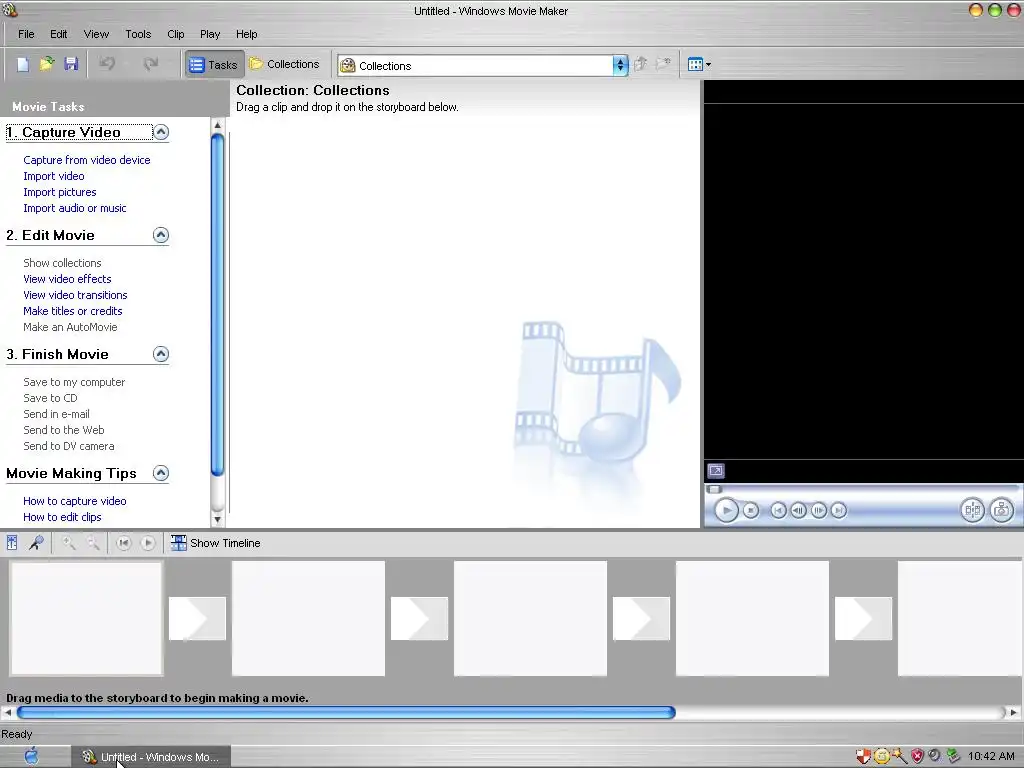
Task: Click the Narrate Timeline microphone icon
Action: click(36, 543)
